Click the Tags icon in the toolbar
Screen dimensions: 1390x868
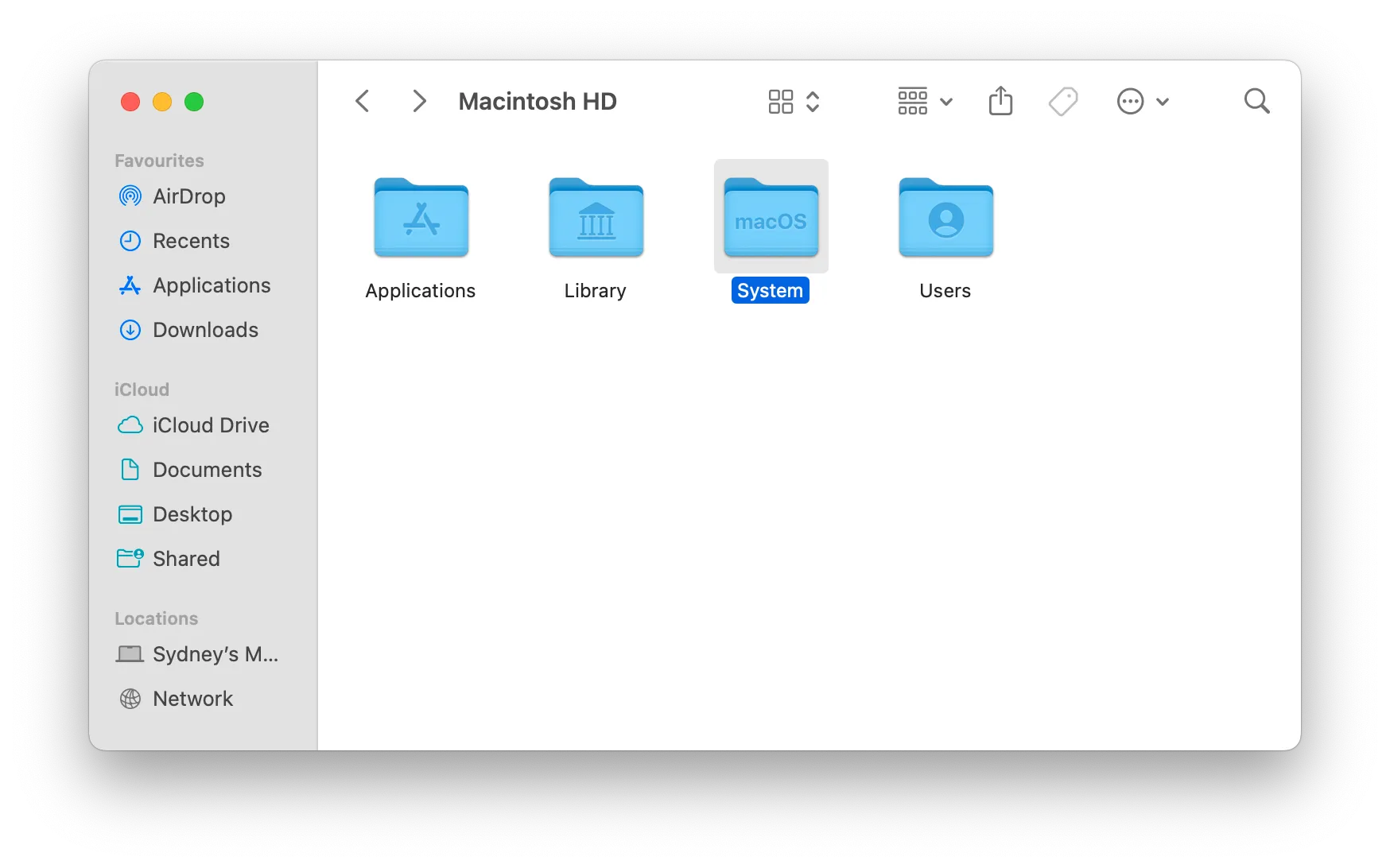[x=1064, y=101]
